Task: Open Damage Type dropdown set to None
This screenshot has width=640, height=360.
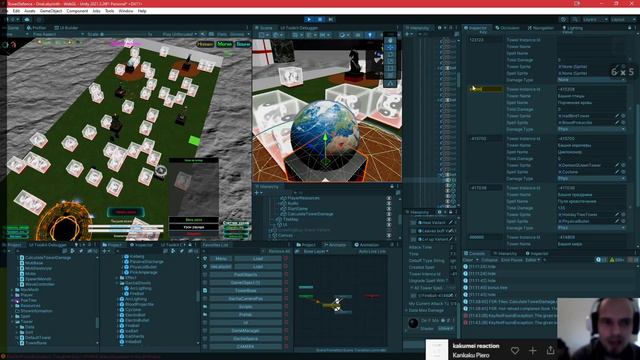Action: coord(591,80)
